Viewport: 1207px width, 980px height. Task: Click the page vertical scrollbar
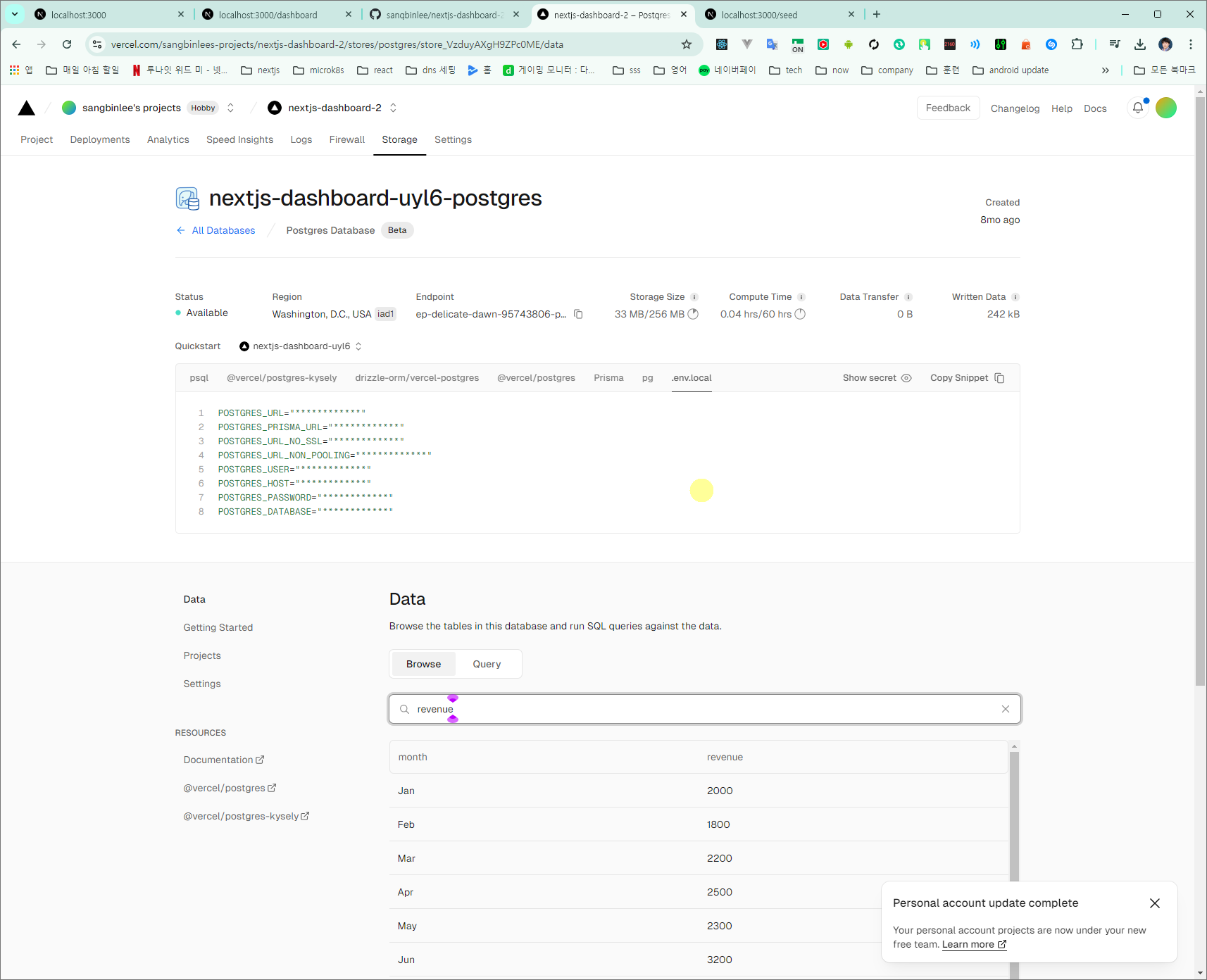(x=1200, y=391)
